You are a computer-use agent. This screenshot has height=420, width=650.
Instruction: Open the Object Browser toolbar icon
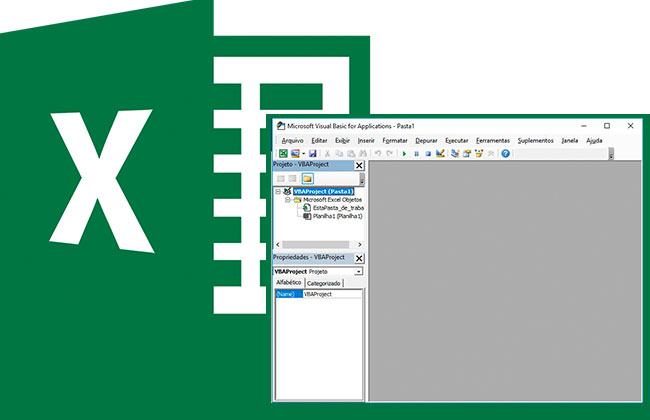(x=479, y=154)
